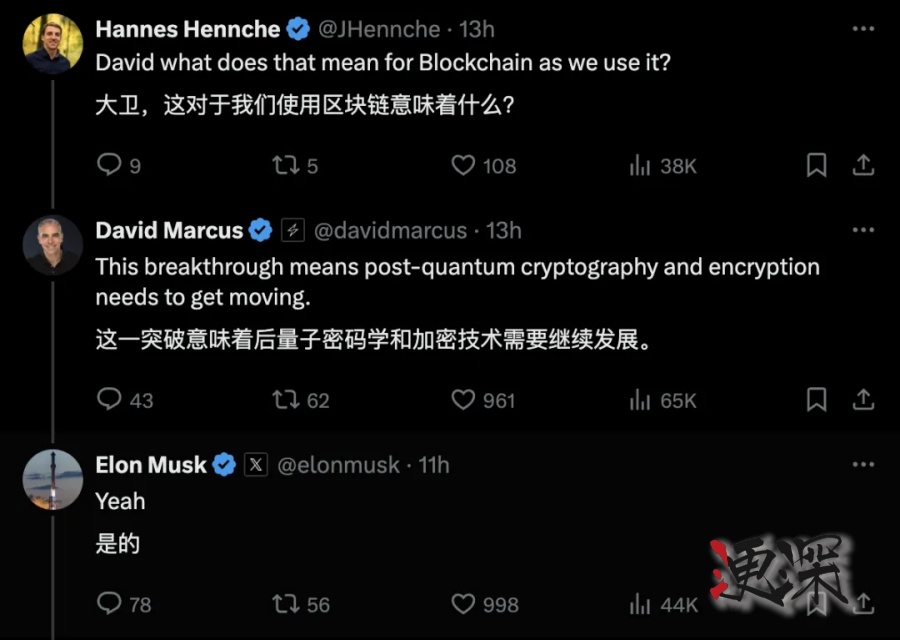
Task: Bookmark Hannes Hennche's tweet
Action: click(x=817, y=165)
